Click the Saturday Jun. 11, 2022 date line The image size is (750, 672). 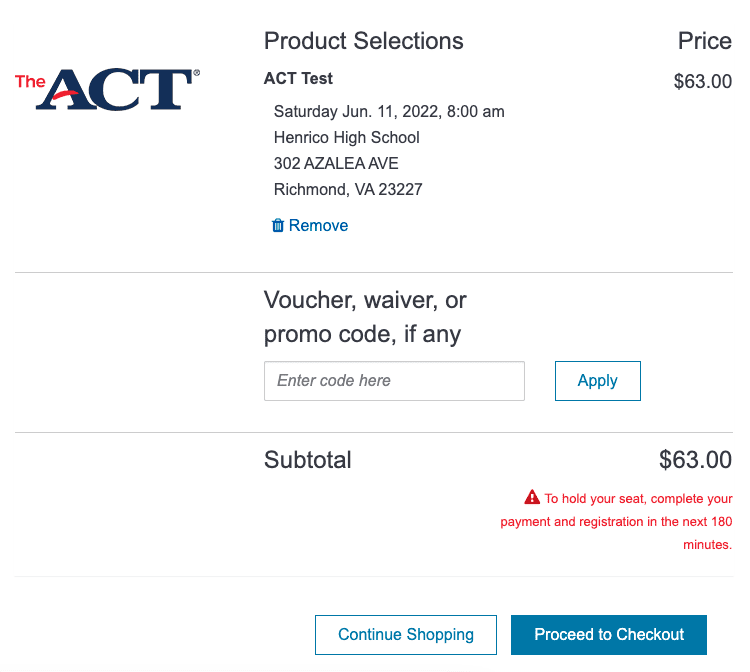[x=389, y=111]
